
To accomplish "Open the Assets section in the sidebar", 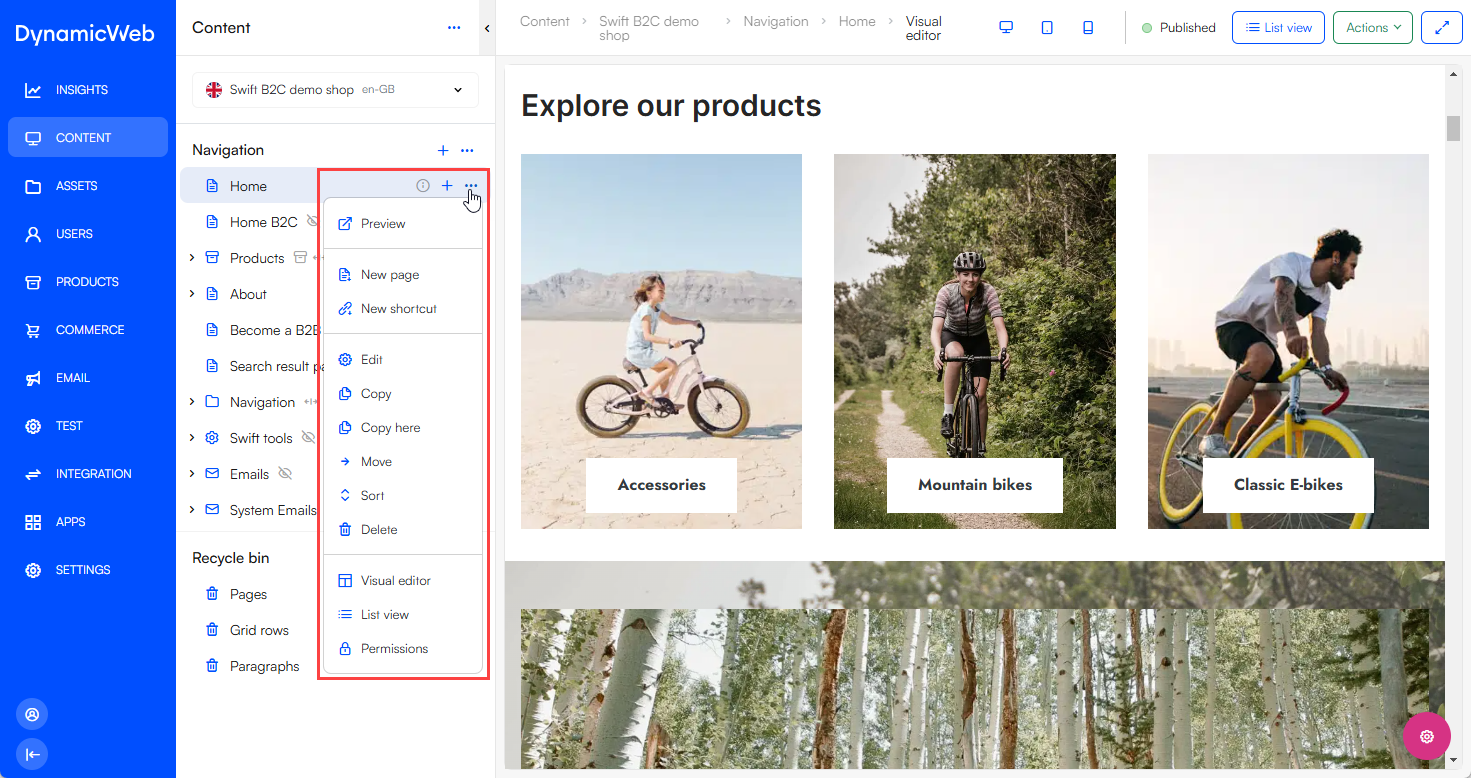I will pos(31,185).
